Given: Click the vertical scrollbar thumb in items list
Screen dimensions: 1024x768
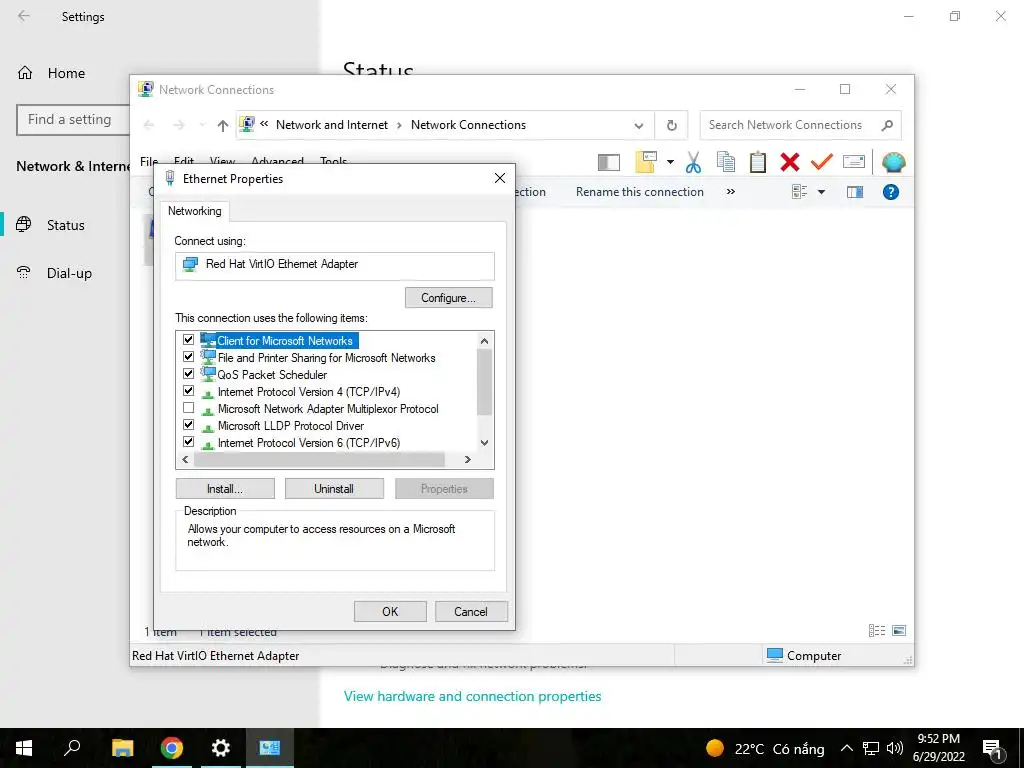Looking at the screenshot, I should pyautogui.click(x=484, y=382).
